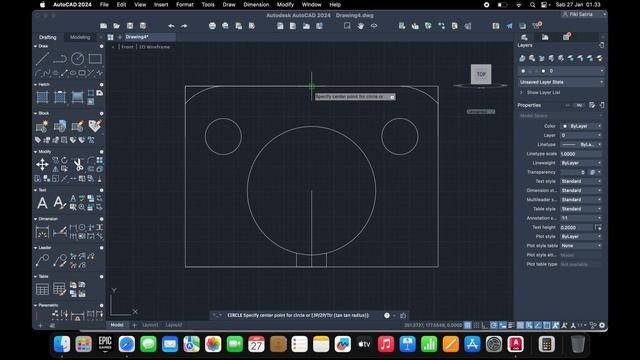Open the Unsaved Layer State dropdown
640x360 pixels.
point(561,82)
